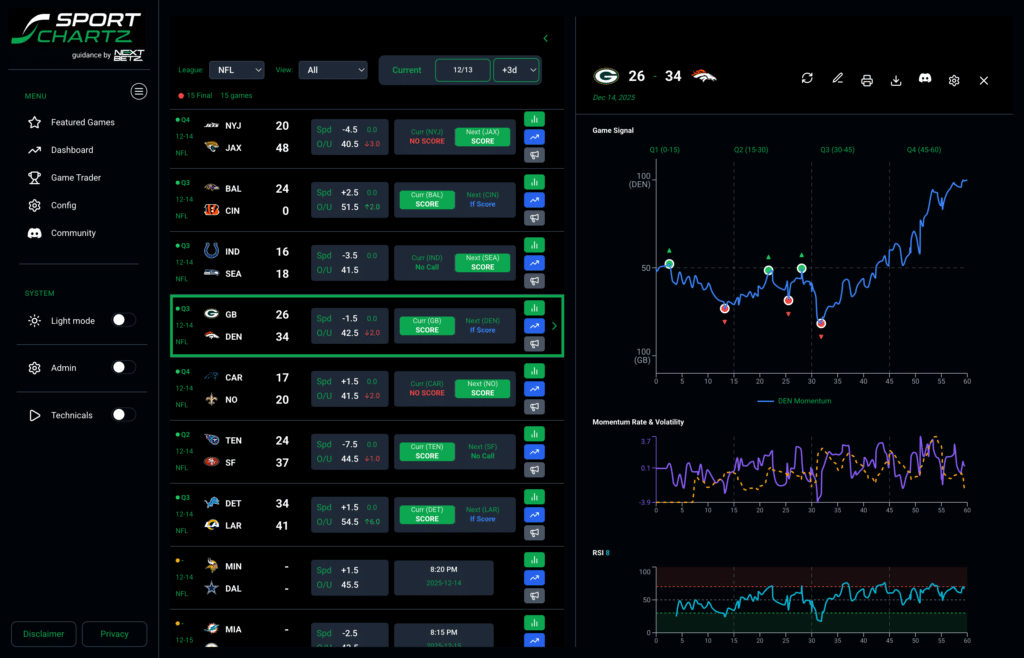Click the printer icon in the chart header
The height and width of the screenshot is (658, 1024).
pos(867,80)
